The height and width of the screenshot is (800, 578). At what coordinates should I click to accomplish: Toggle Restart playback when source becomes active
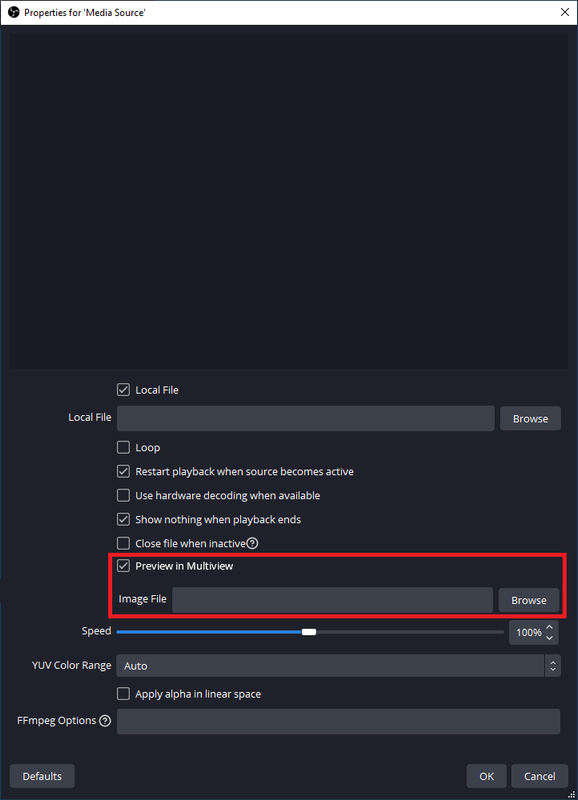coord(123,471)
